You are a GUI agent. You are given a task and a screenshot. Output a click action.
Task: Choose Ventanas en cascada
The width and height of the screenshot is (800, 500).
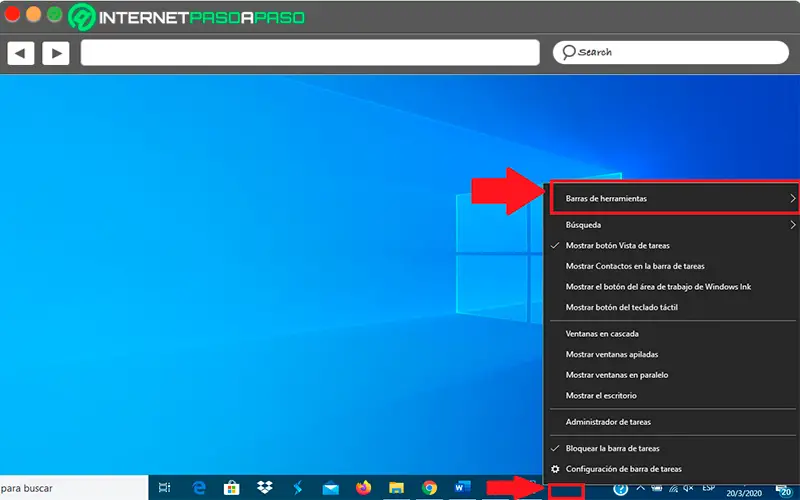pos(673,334)
